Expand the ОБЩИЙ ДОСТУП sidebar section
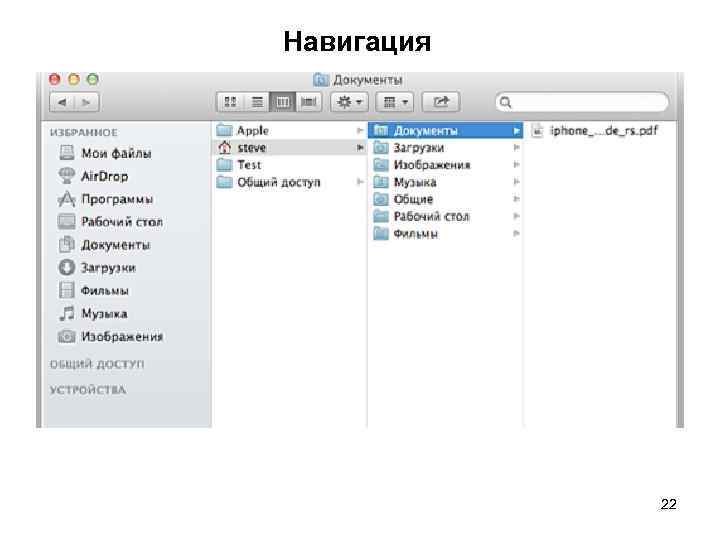Screen dimensions: 720x540 click(x=97, y=365)
